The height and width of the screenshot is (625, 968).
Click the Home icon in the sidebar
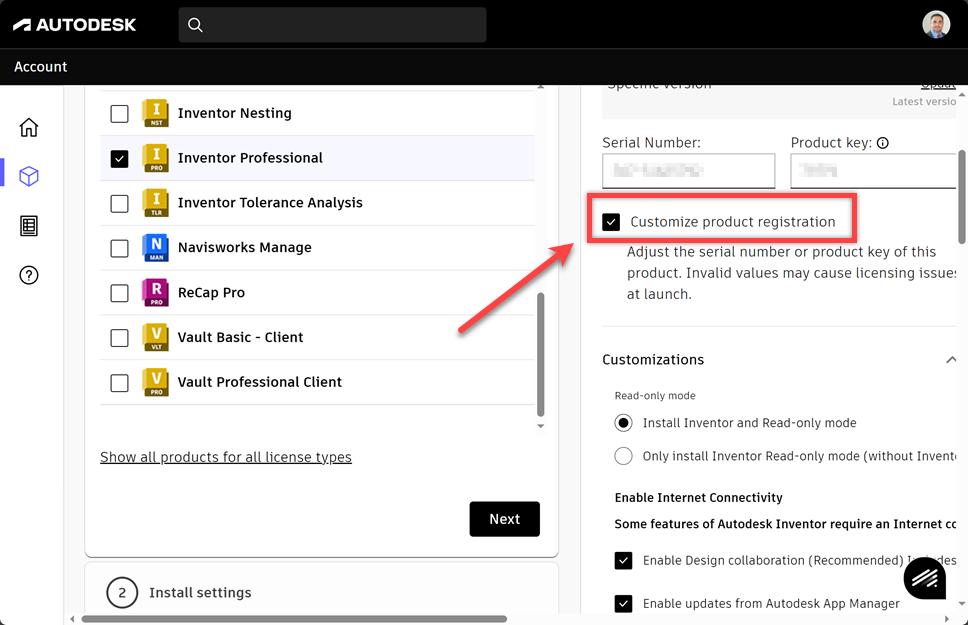coord(29,127)
